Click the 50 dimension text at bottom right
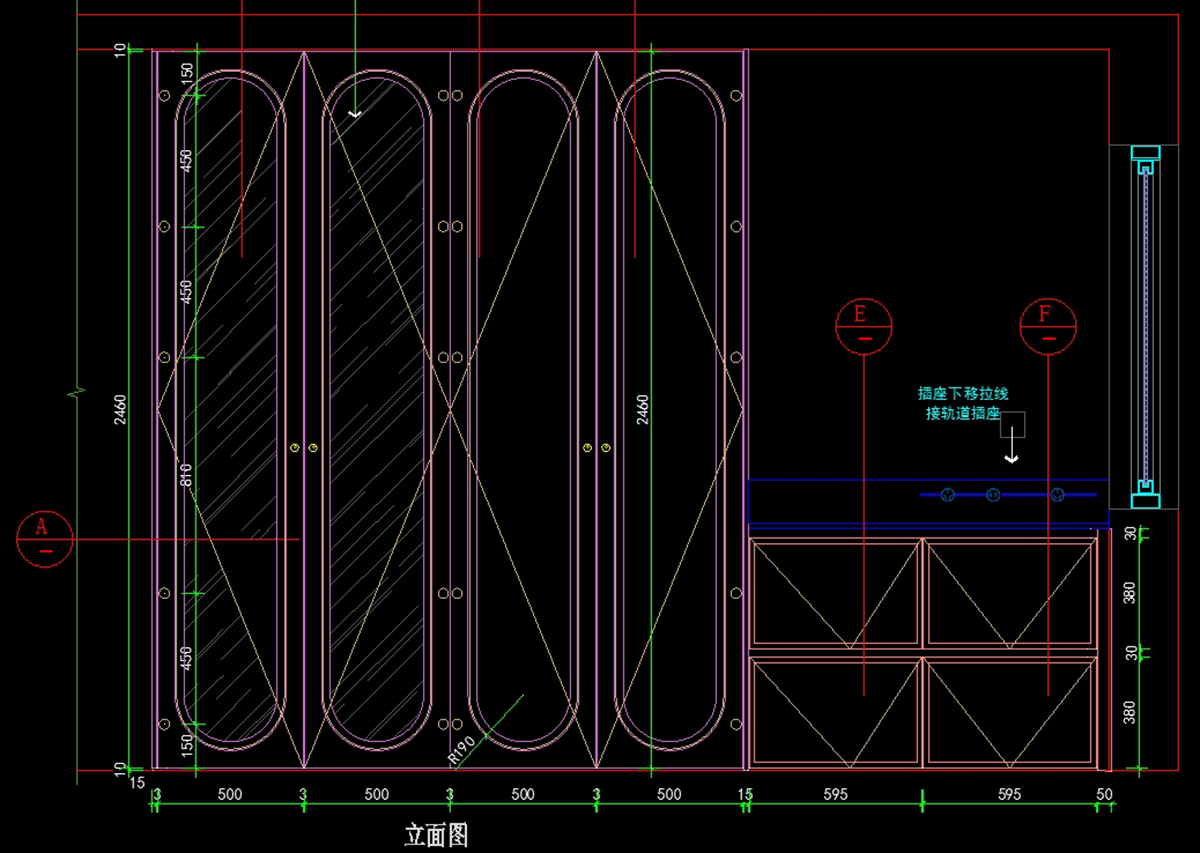1200x853 pixels. [1104, 795]
